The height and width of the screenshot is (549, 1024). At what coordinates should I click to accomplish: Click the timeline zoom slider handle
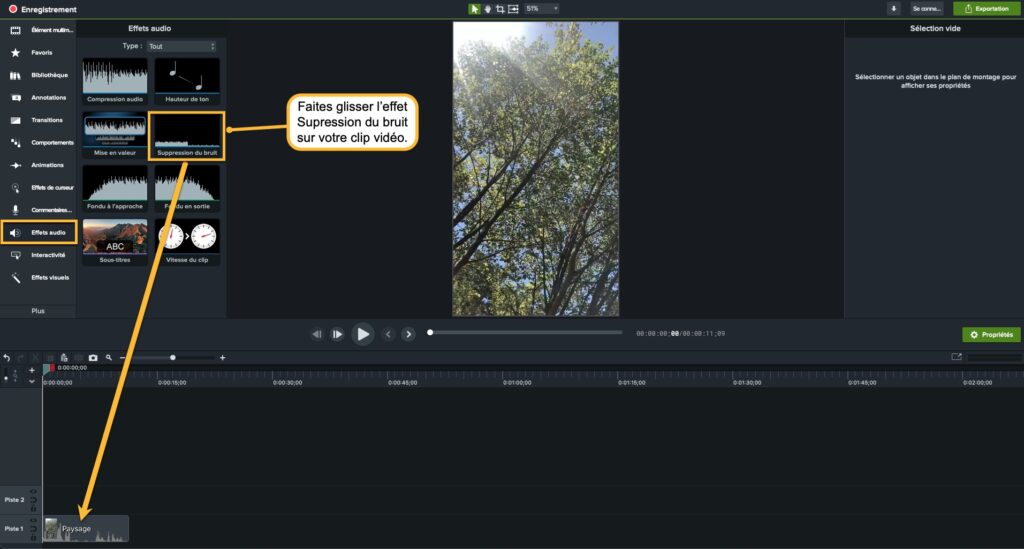tap(172, 358)
